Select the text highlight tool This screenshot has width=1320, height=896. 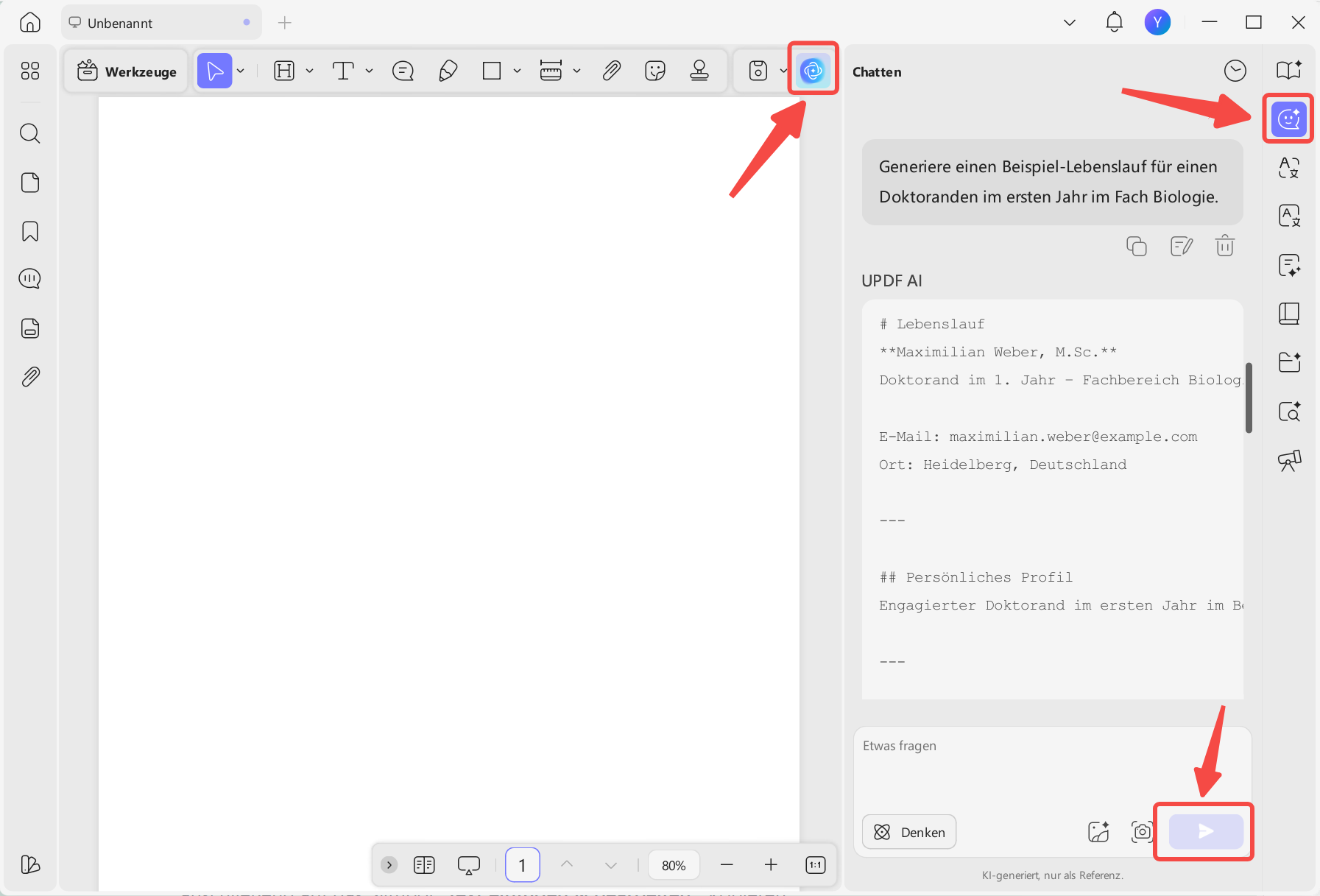[x=284, y=71]
